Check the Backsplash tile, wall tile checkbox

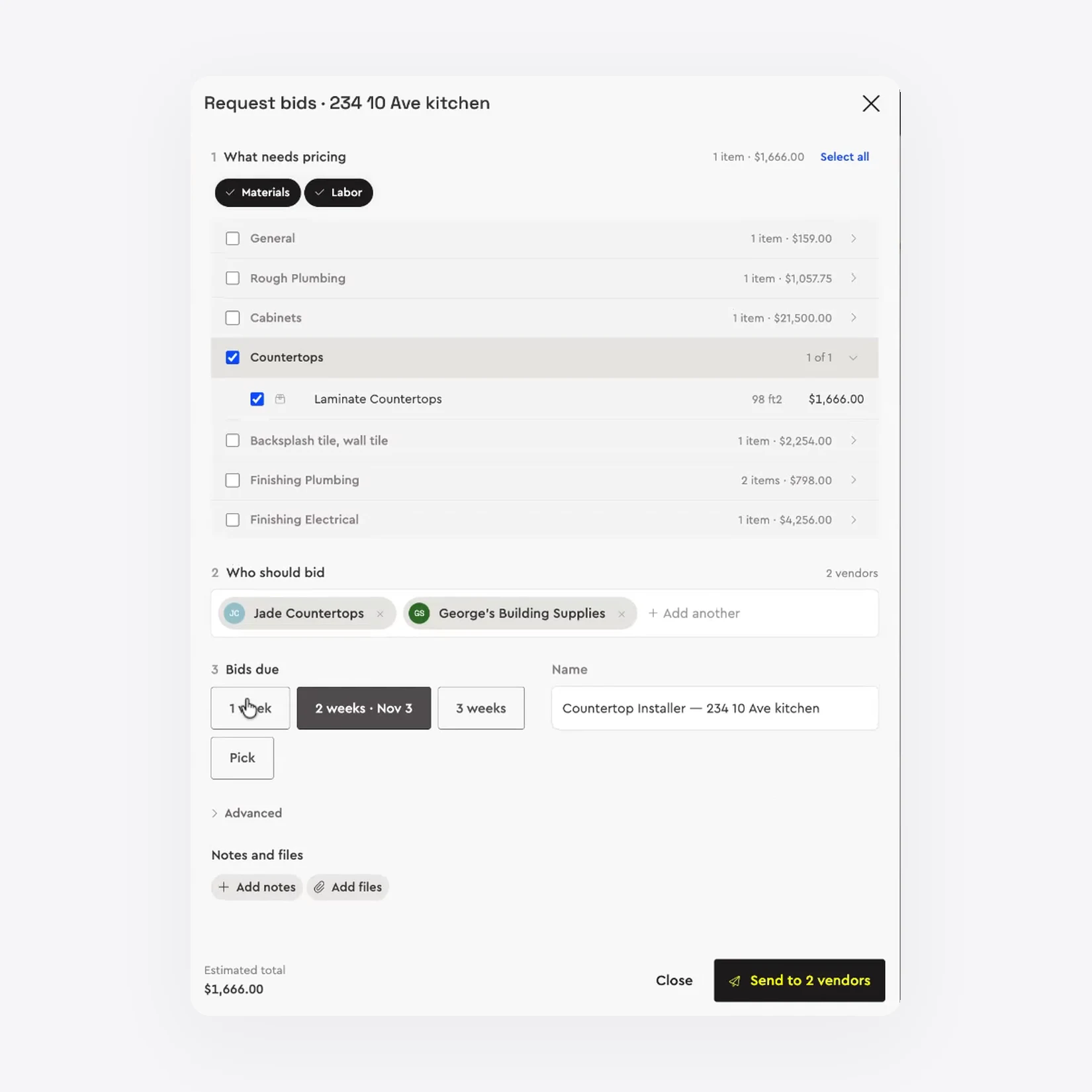point(232,441)
